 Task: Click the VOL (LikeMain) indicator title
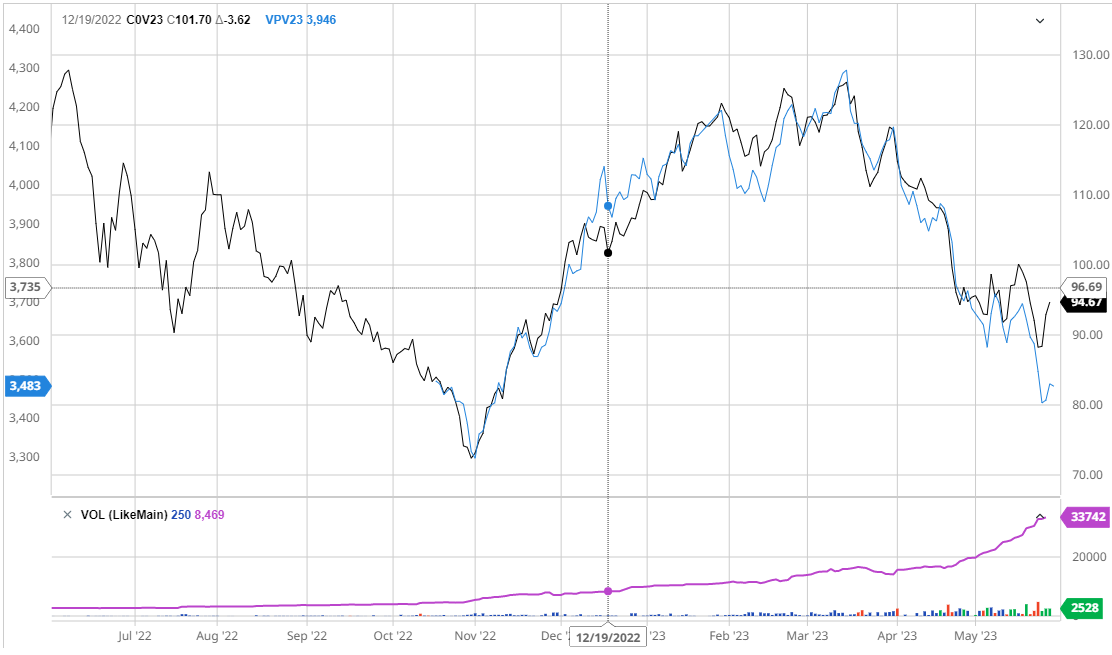136,515
